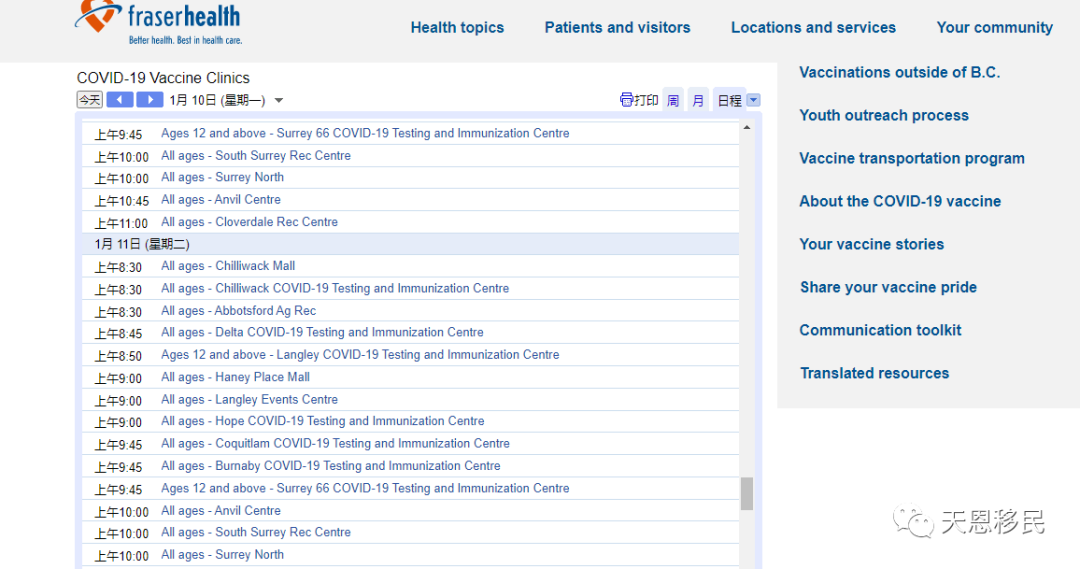
Task: Open About the COVID-19 vaccine link
Action: click(900, 201)
